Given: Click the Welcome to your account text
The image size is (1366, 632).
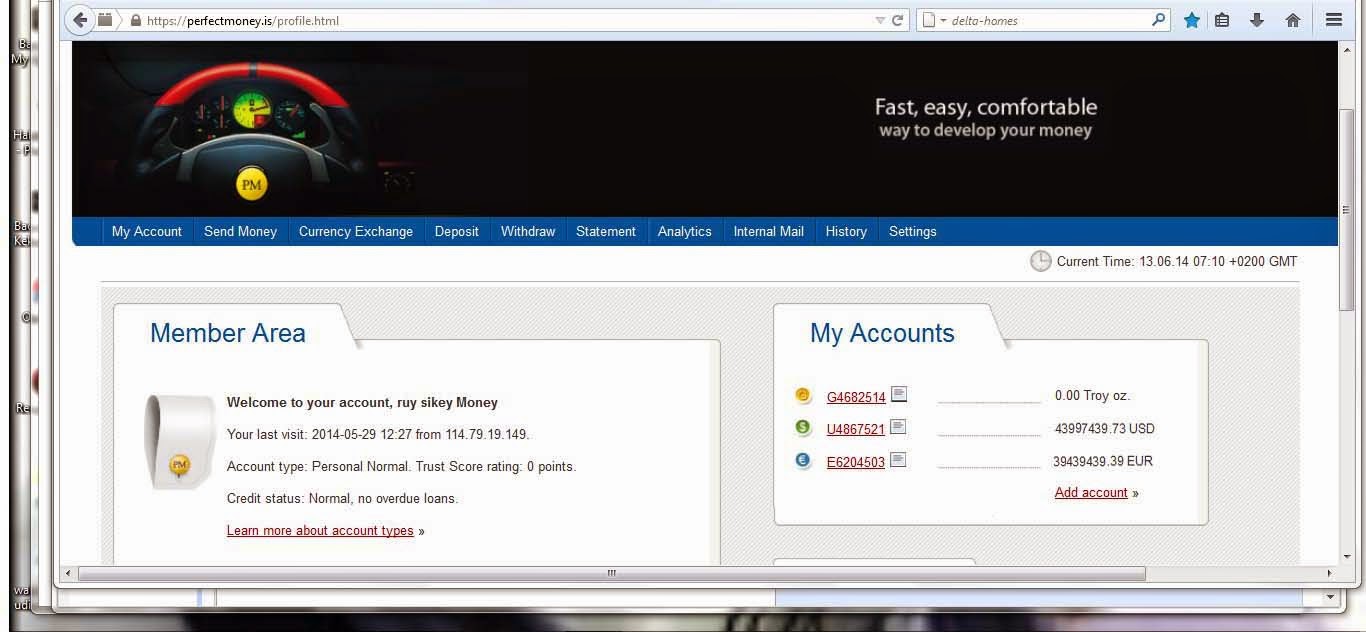Looking at the screenshot, I should (x=362, y=402).
